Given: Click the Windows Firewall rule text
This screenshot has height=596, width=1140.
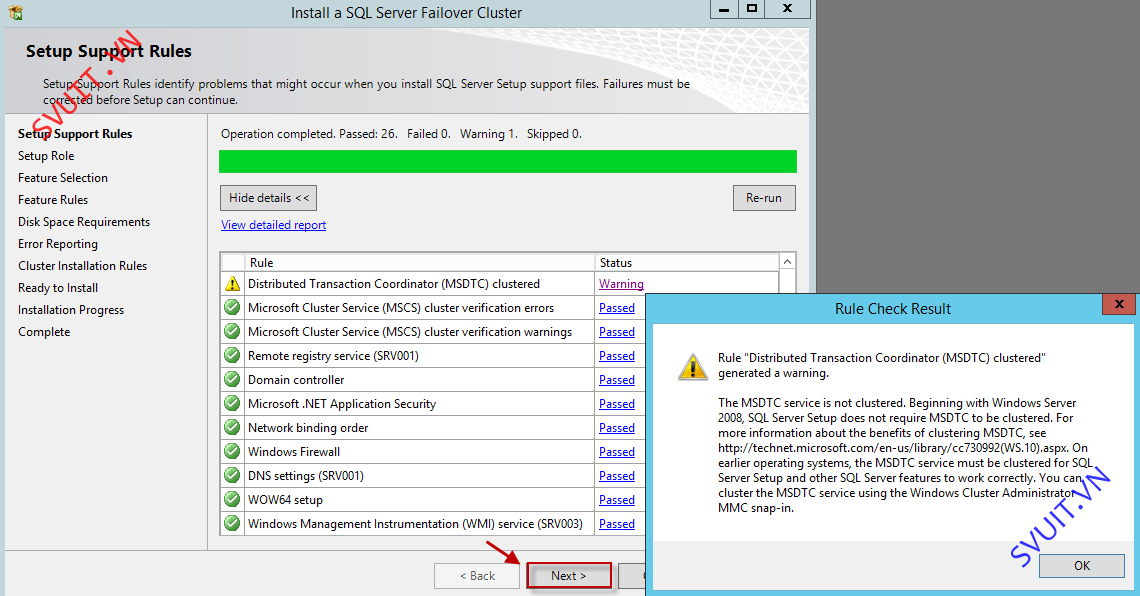Looking at the screenshot, I should pos(294,451).
